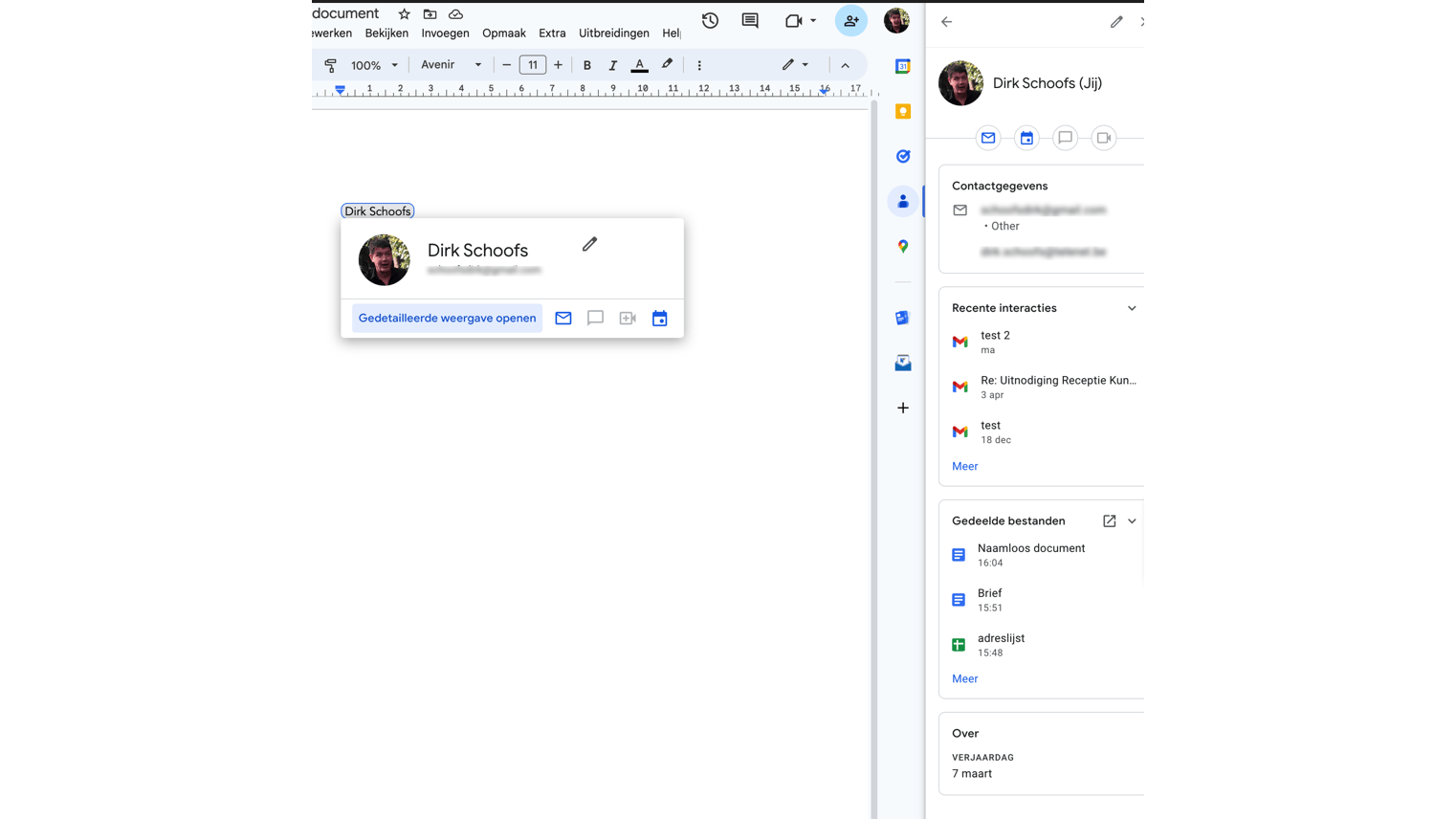Activate the paint format tool

tap(331, 65)
